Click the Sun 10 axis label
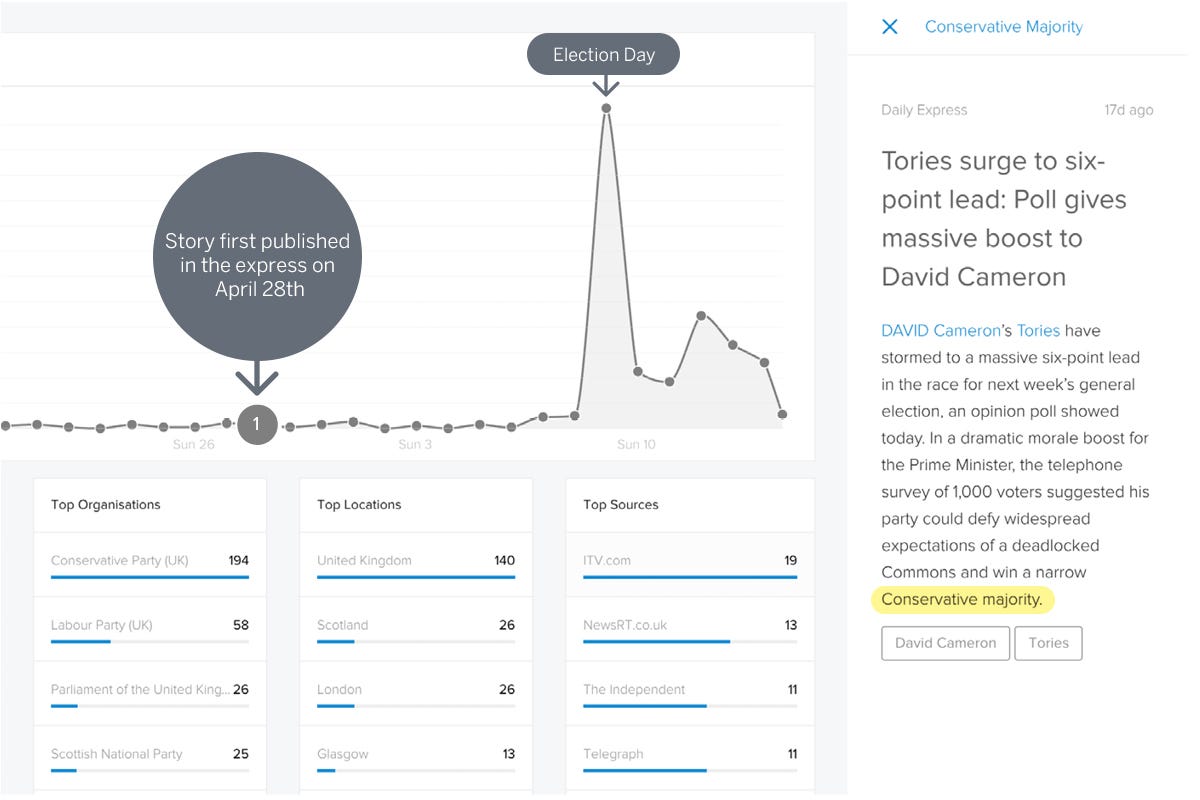This screenshot has height=800, width=1200. 636,444
